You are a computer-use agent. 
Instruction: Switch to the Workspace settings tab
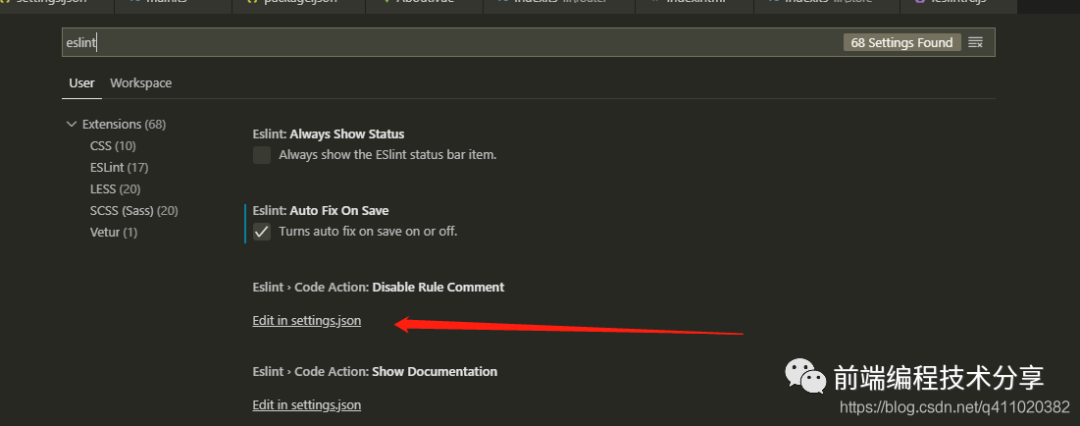[141, 83]
